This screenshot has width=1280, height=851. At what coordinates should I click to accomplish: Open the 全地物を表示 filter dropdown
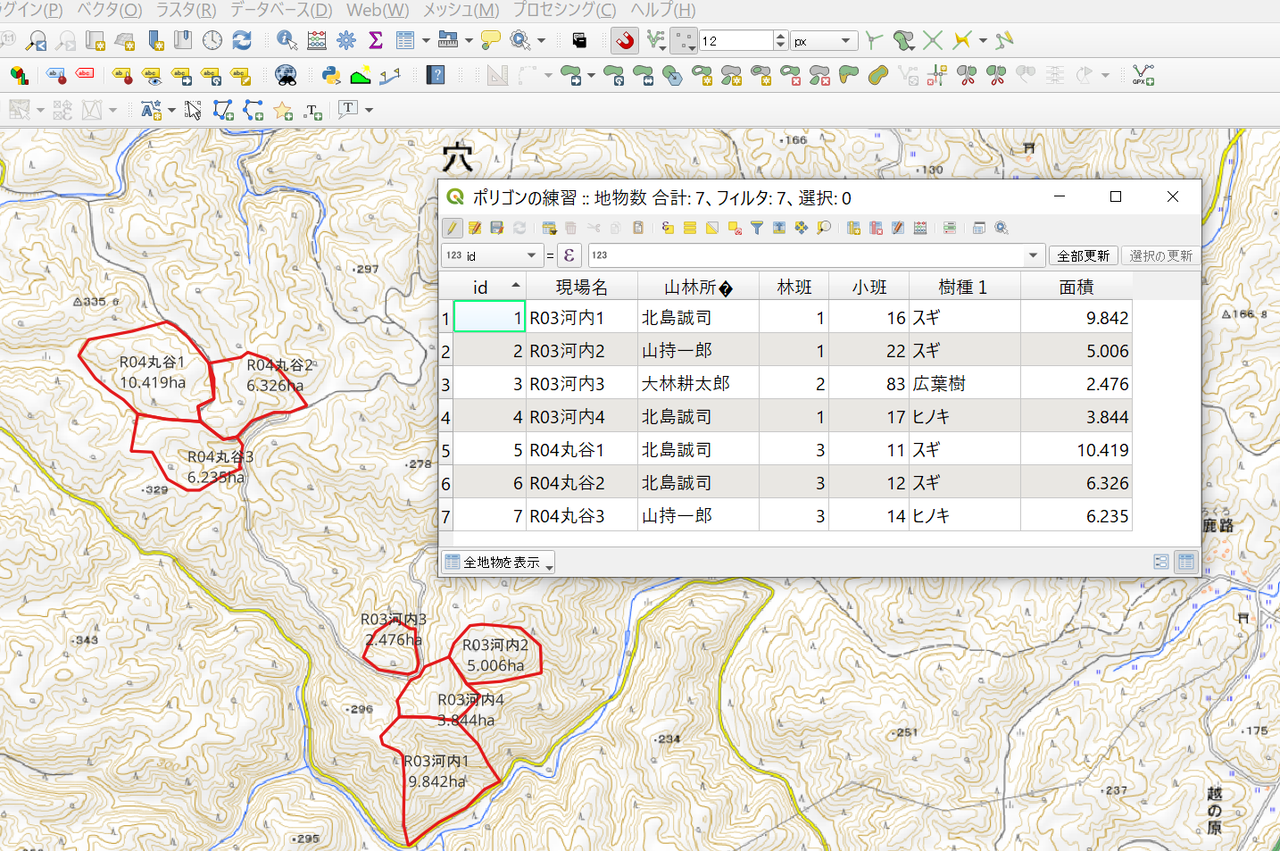click(498, 562)
